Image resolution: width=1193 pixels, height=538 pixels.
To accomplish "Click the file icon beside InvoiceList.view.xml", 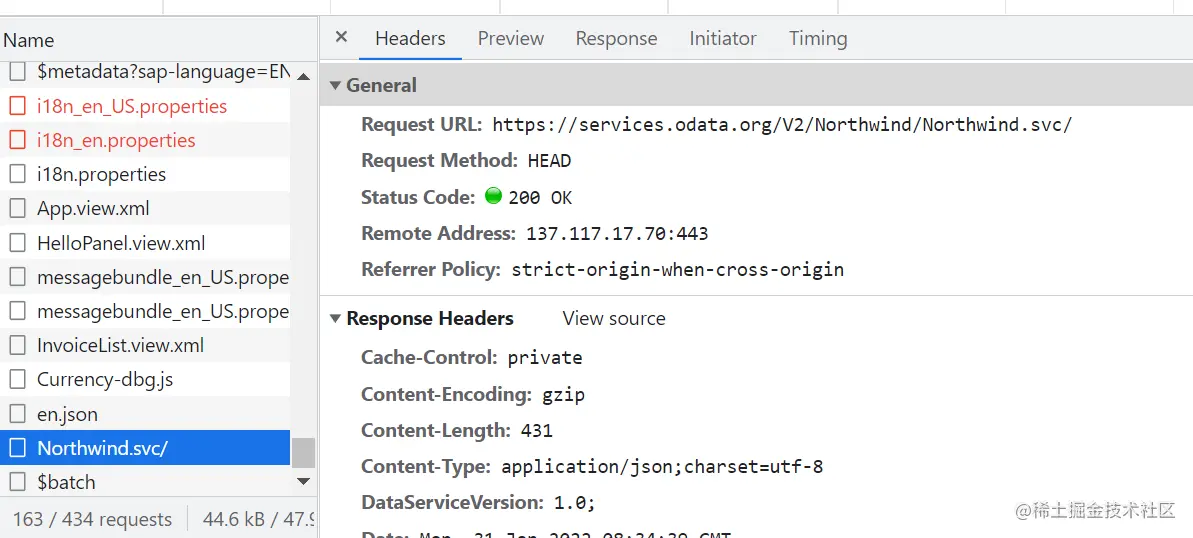I will pos(17,346).
